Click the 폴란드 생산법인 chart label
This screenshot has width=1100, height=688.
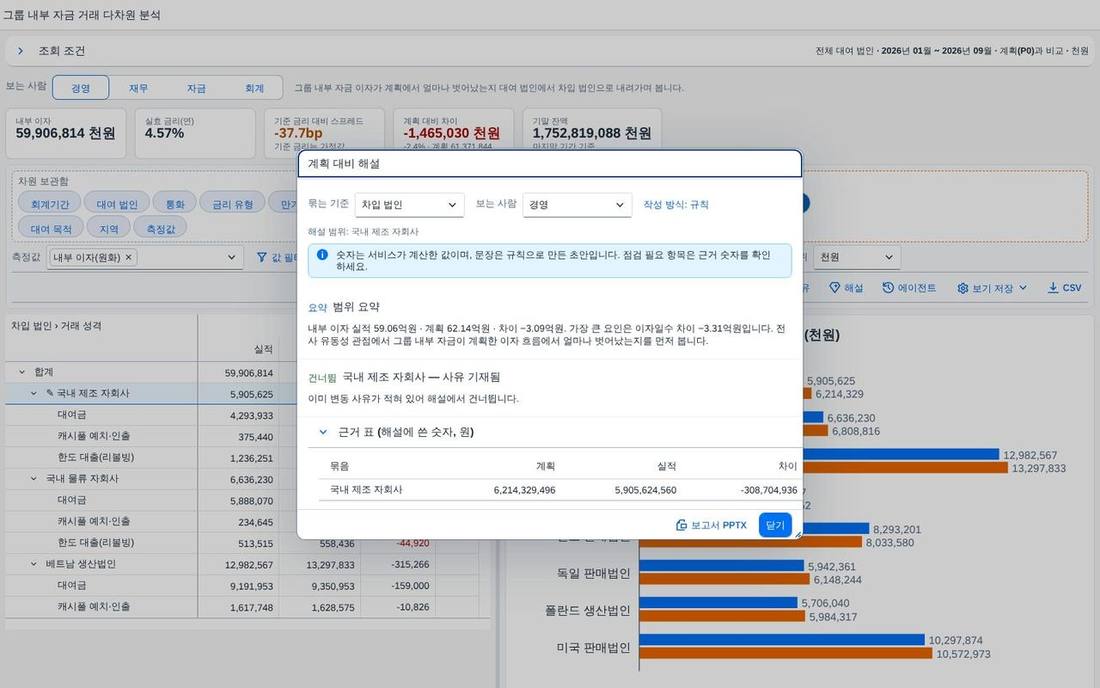(588, 611)
